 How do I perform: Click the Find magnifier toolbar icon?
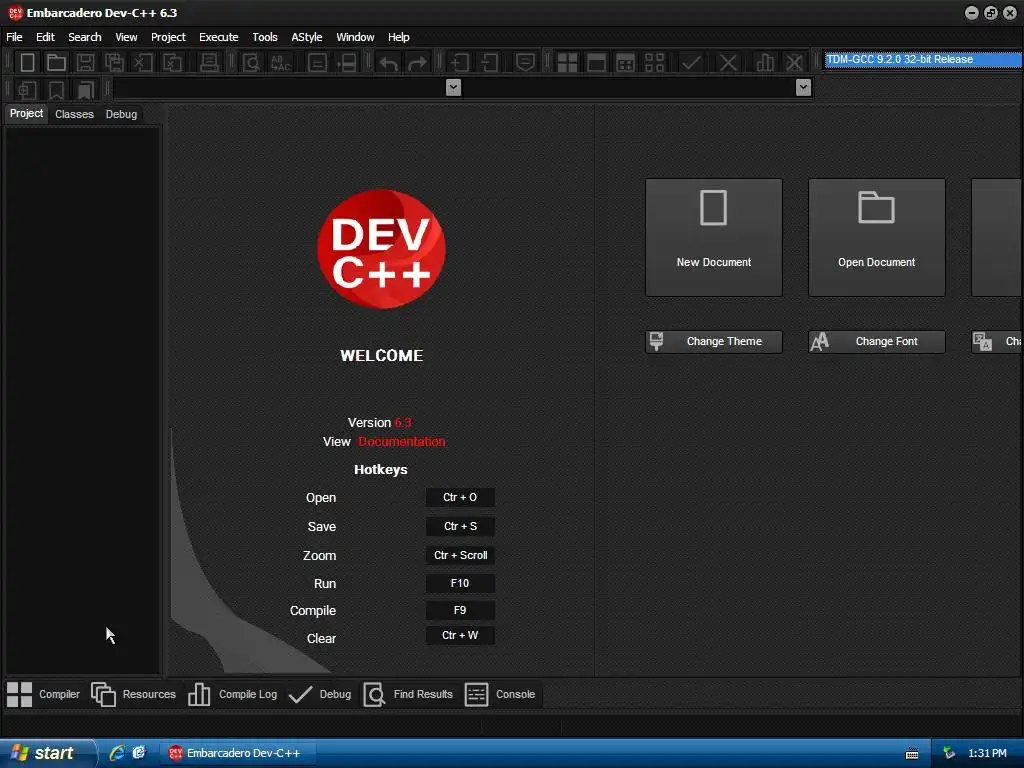click(251, 63)
